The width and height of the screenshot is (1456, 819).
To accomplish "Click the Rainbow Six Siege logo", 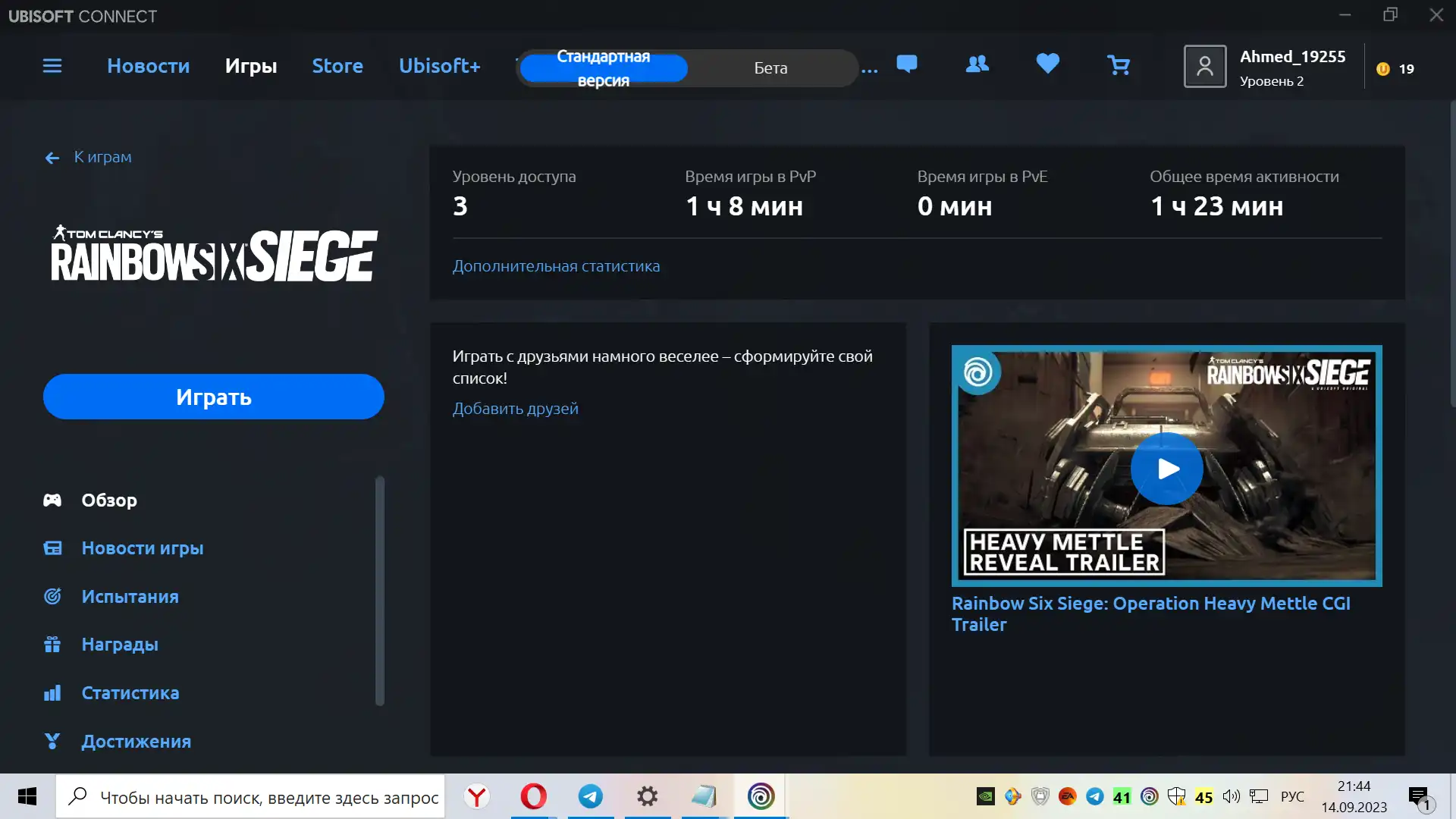I will pos(214,253).
